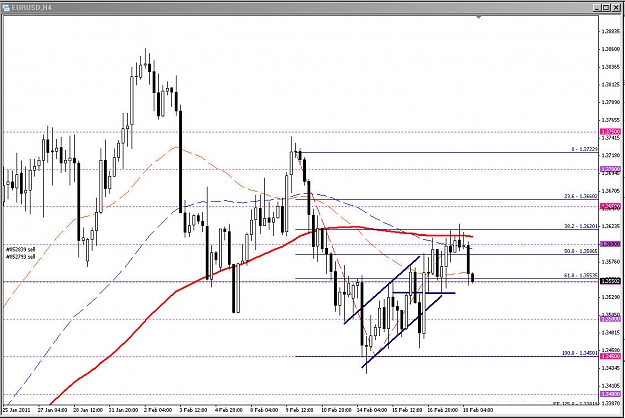Click the '9 Feb 12:00' time label
The width and height of the screenshot is (625, 418).
pyautogui.click(x=299, y=410)
